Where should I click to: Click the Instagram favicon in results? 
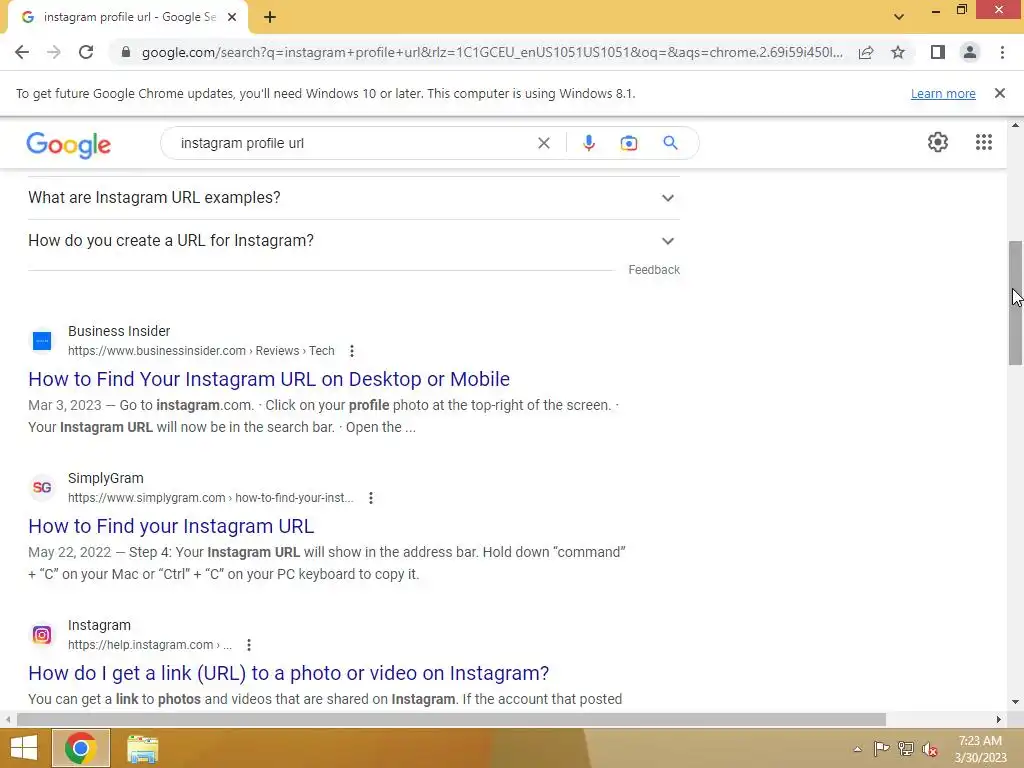(42, 635)
